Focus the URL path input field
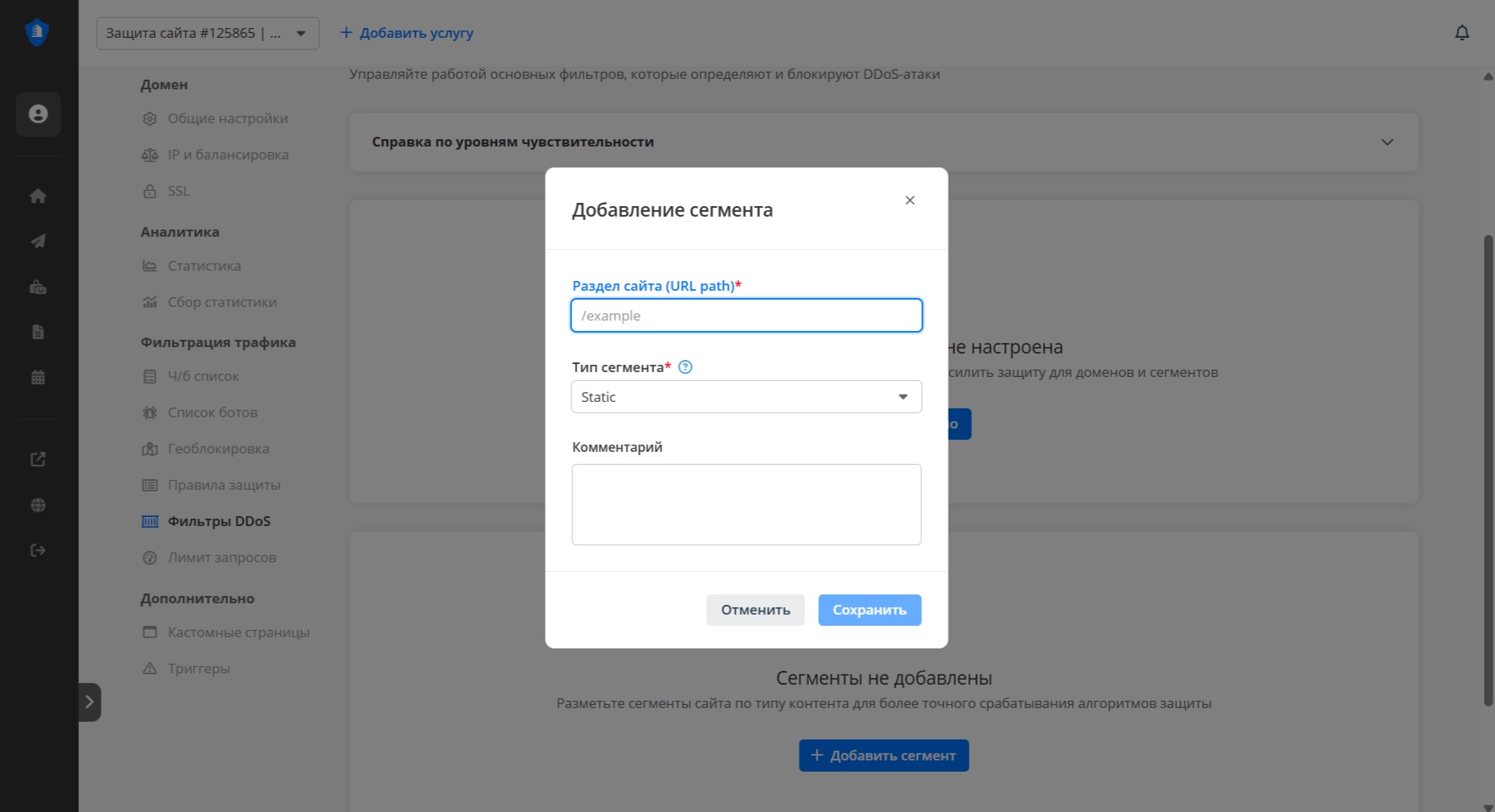 click(745, 316)
